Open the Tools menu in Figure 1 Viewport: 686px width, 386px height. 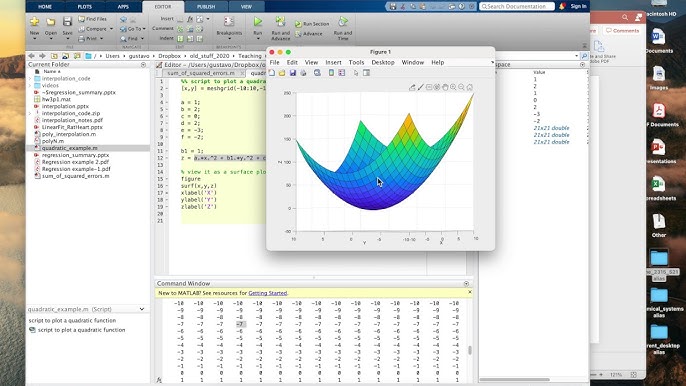356,62
